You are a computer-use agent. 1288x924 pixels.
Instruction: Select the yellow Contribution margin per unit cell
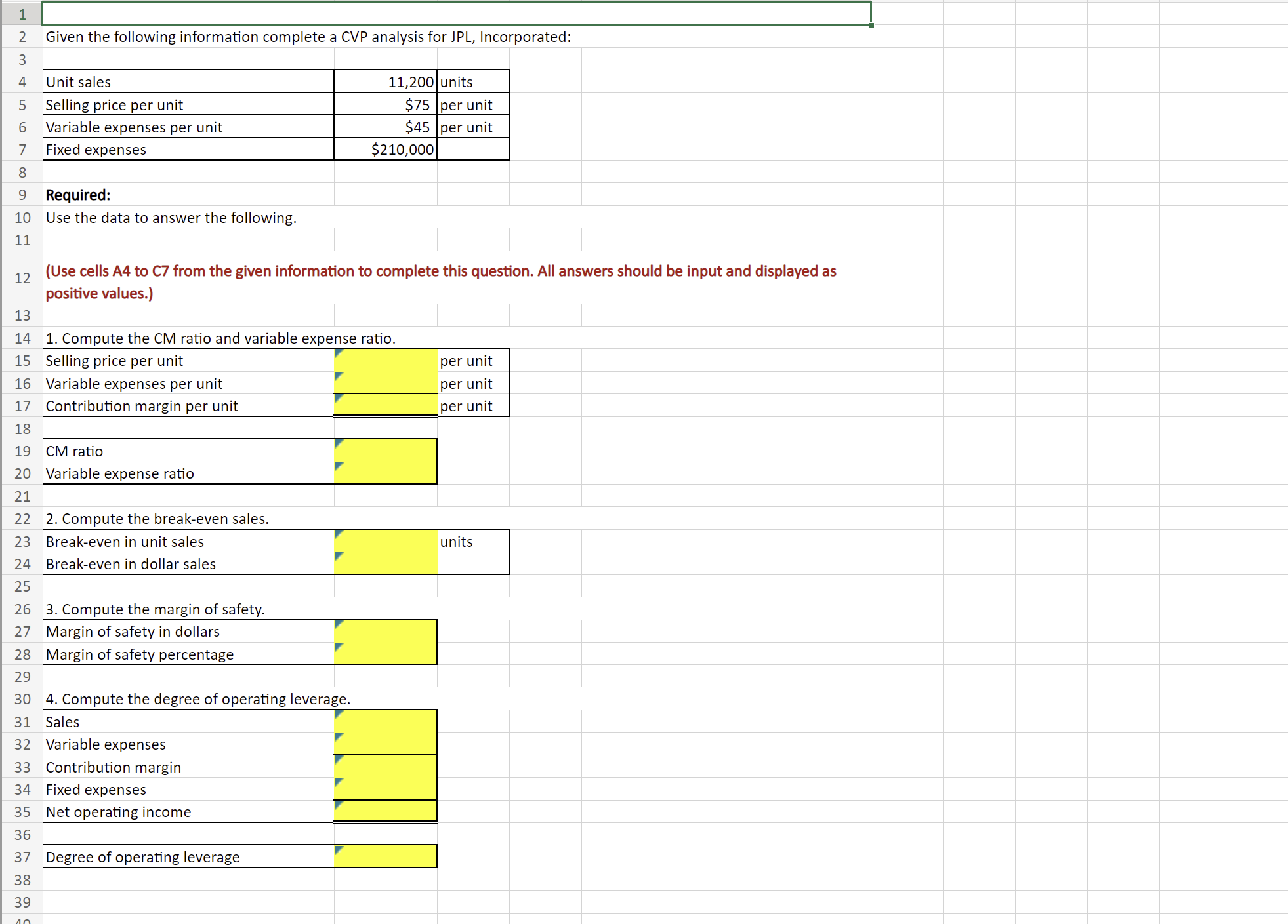click(385, 405)
